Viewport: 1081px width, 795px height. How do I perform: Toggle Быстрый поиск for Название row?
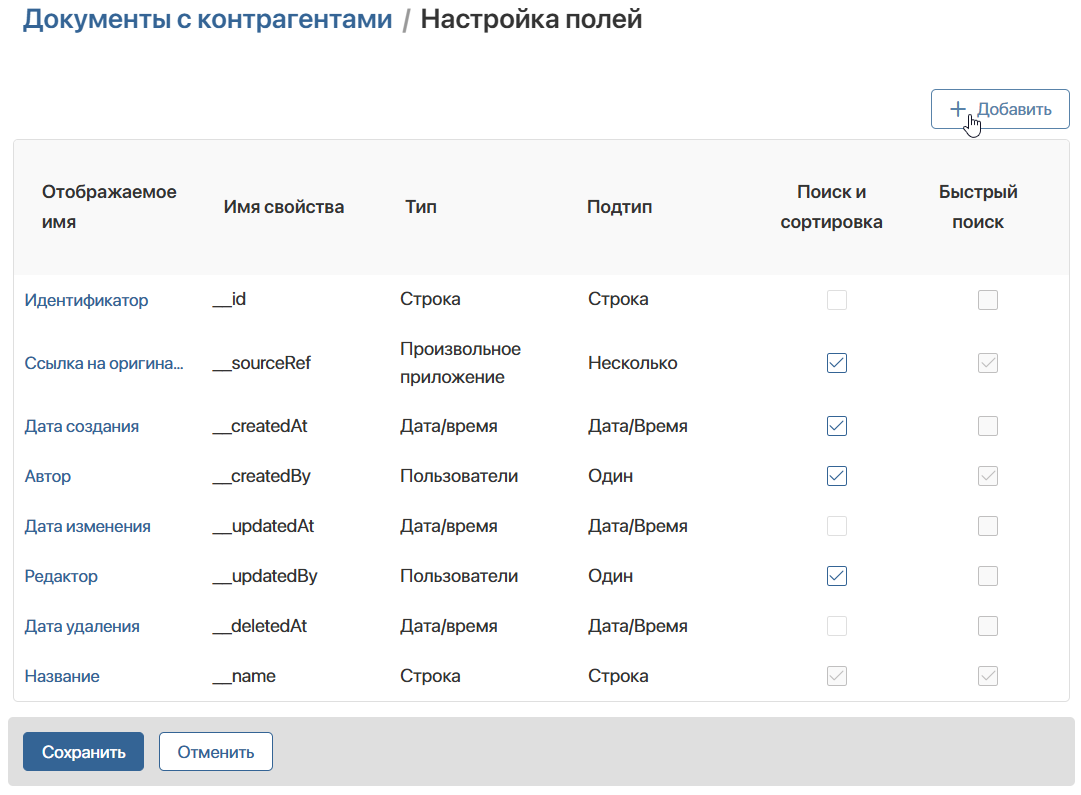point(988,676)
